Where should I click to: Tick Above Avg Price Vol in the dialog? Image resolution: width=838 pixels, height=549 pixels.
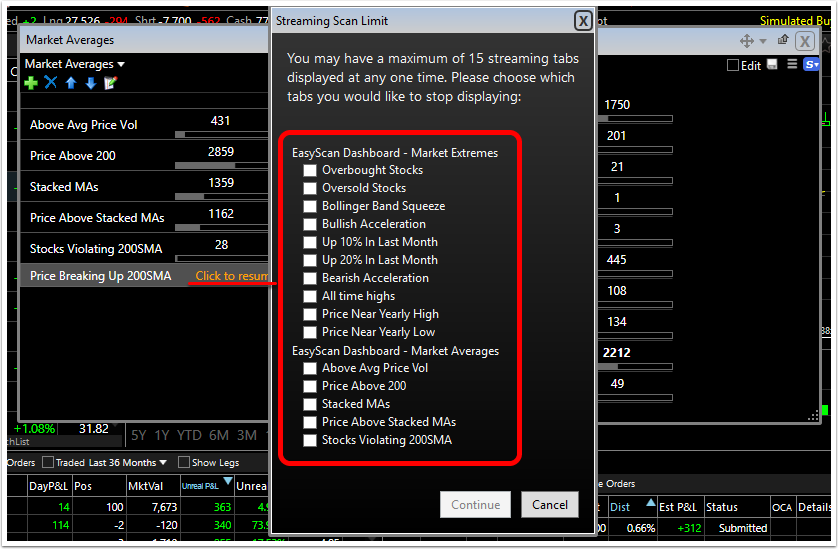[310, 368]
